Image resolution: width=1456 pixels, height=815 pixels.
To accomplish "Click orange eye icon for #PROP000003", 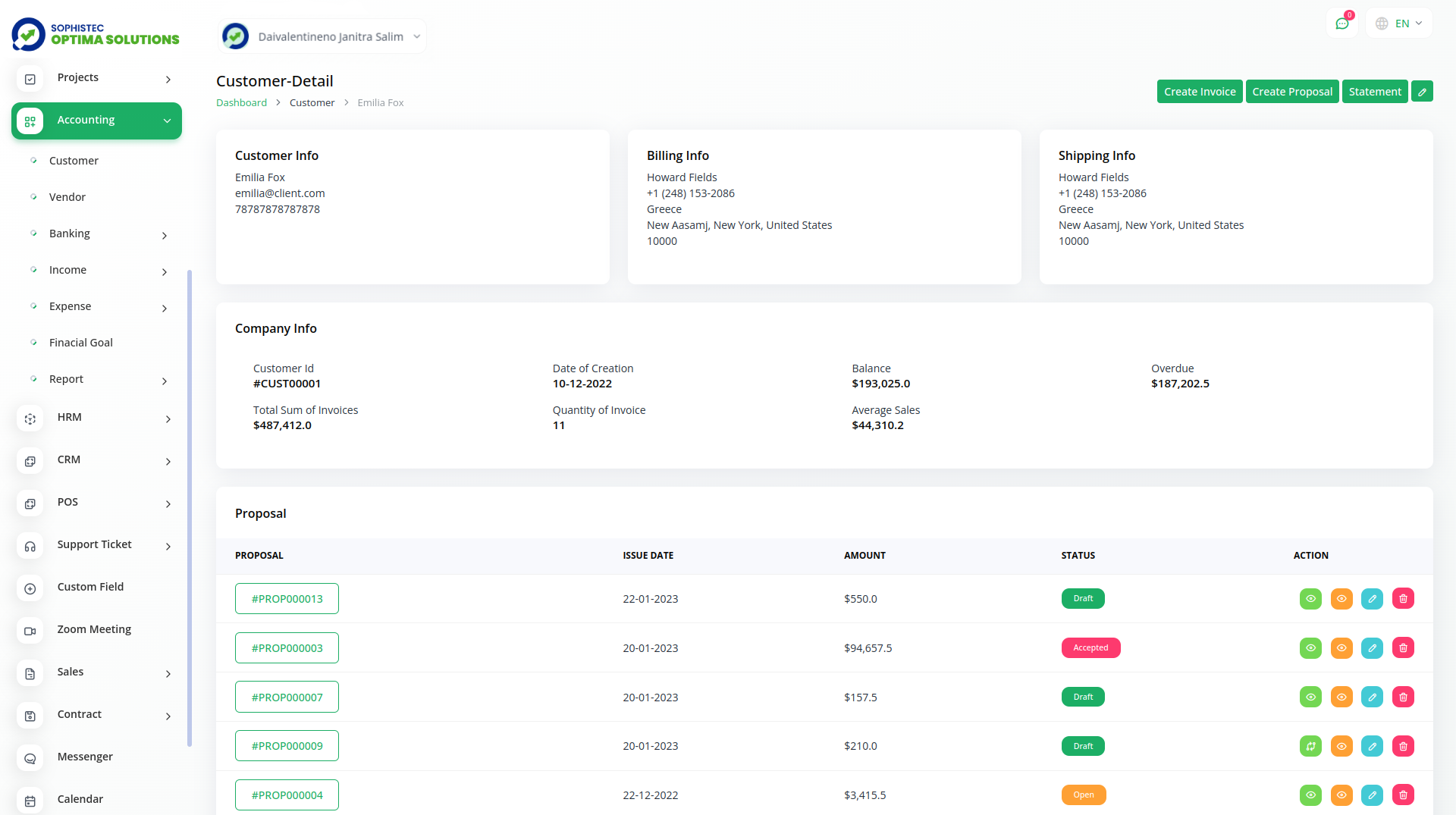I will tap(1341, 648).
